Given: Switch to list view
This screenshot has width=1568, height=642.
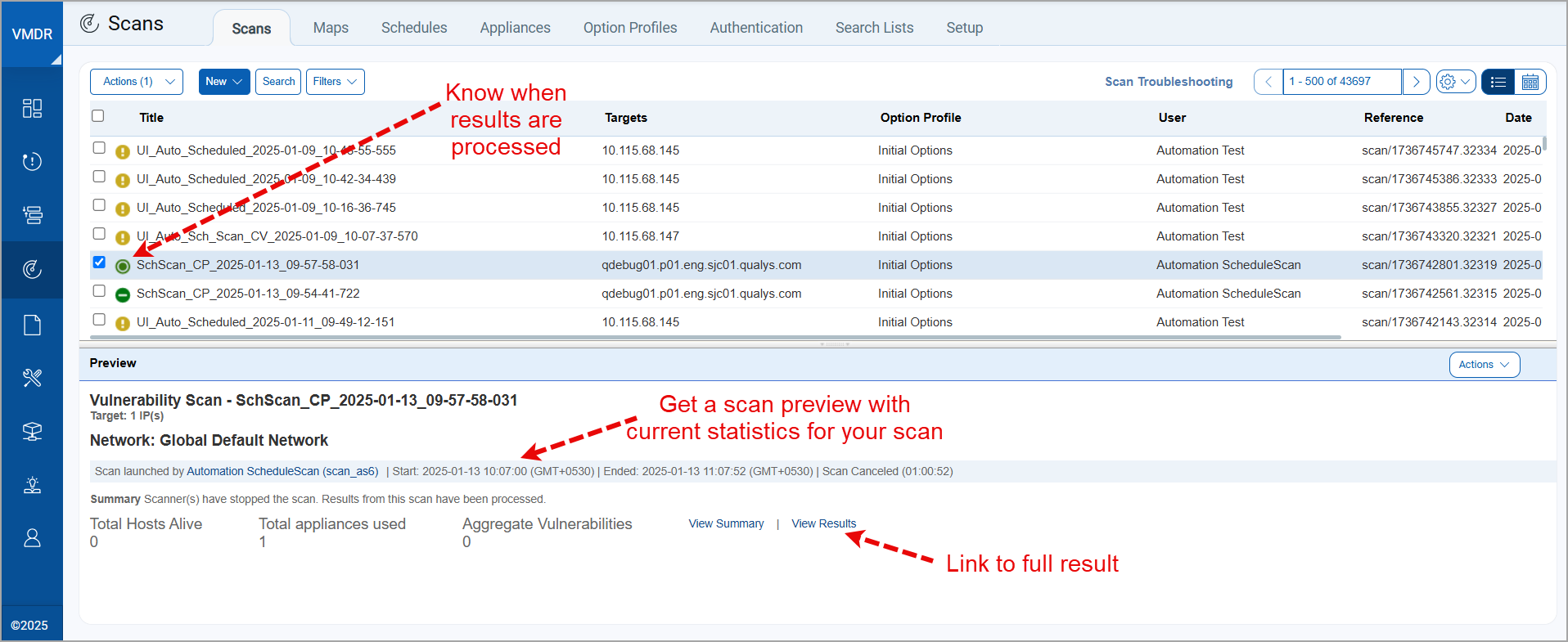Looking at the screenshot, I should click(x=1498, y=82).
